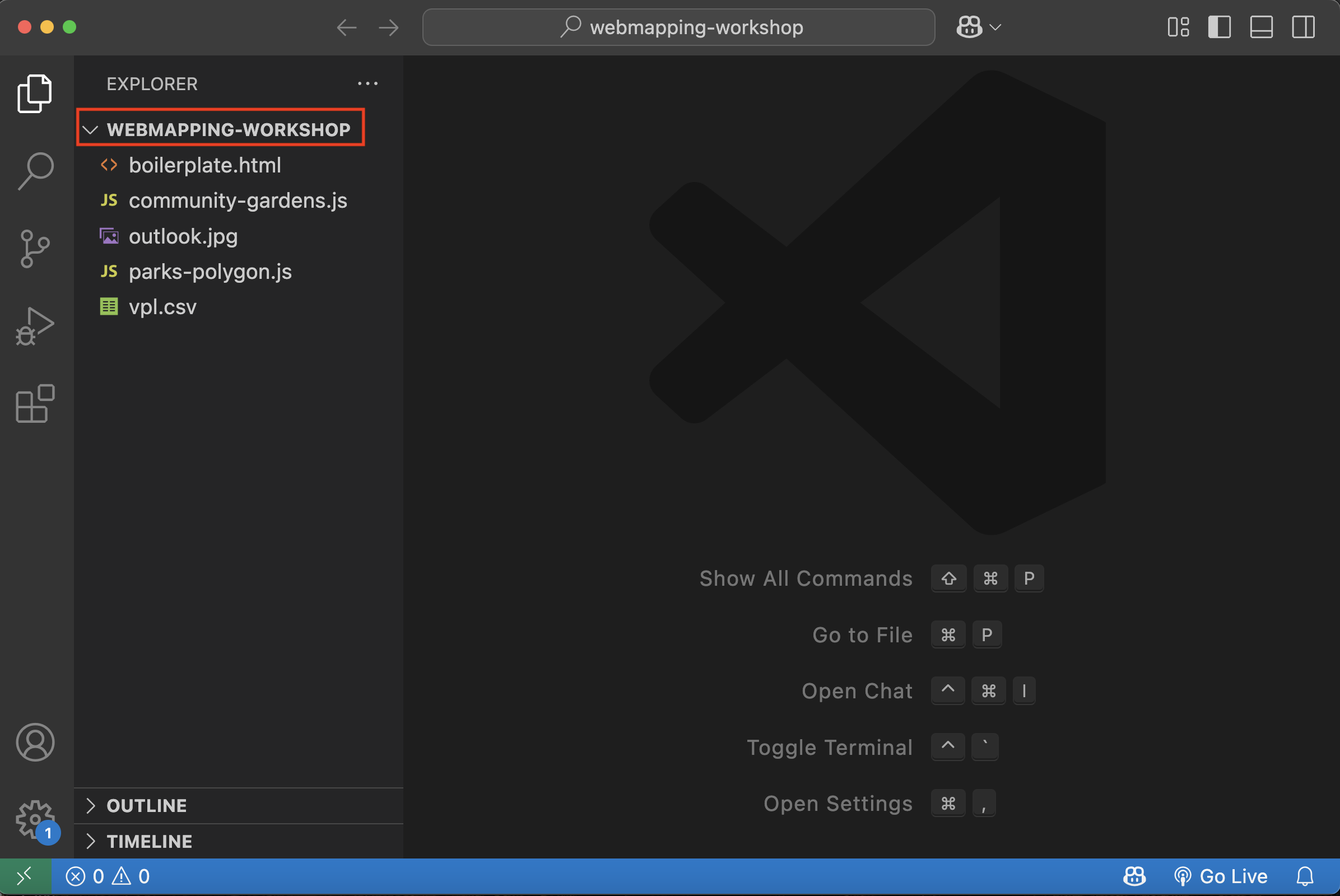Click the Open Settings hint
This screenshot has height=896, width=1340.
[x=838, y=804]
